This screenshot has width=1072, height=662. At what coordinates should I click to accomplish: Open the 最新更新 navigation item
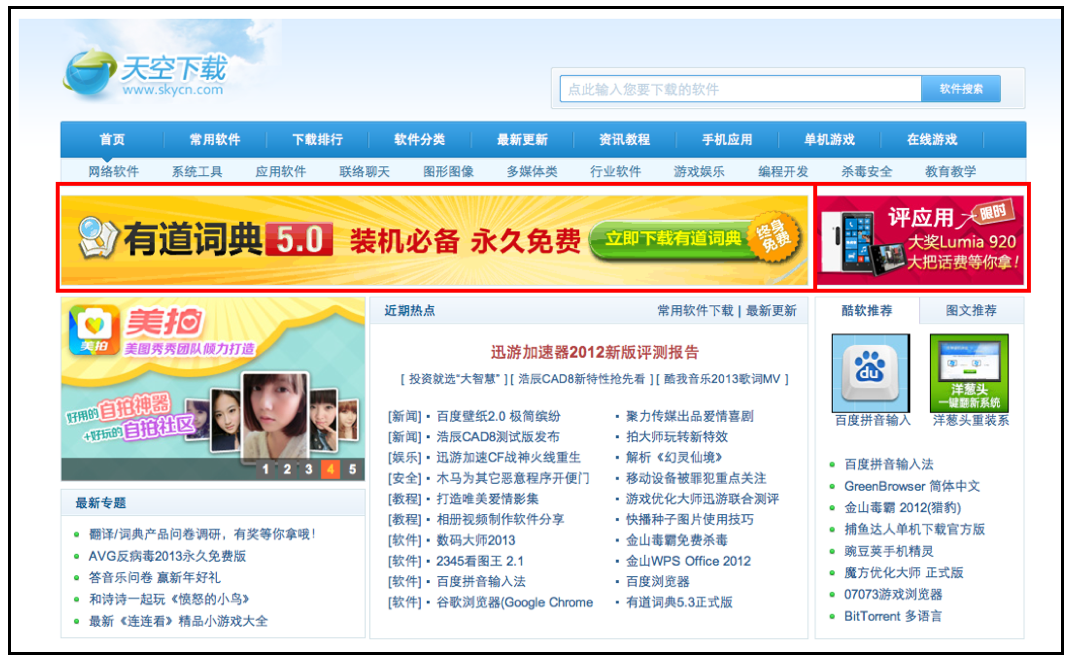(522, 140)
